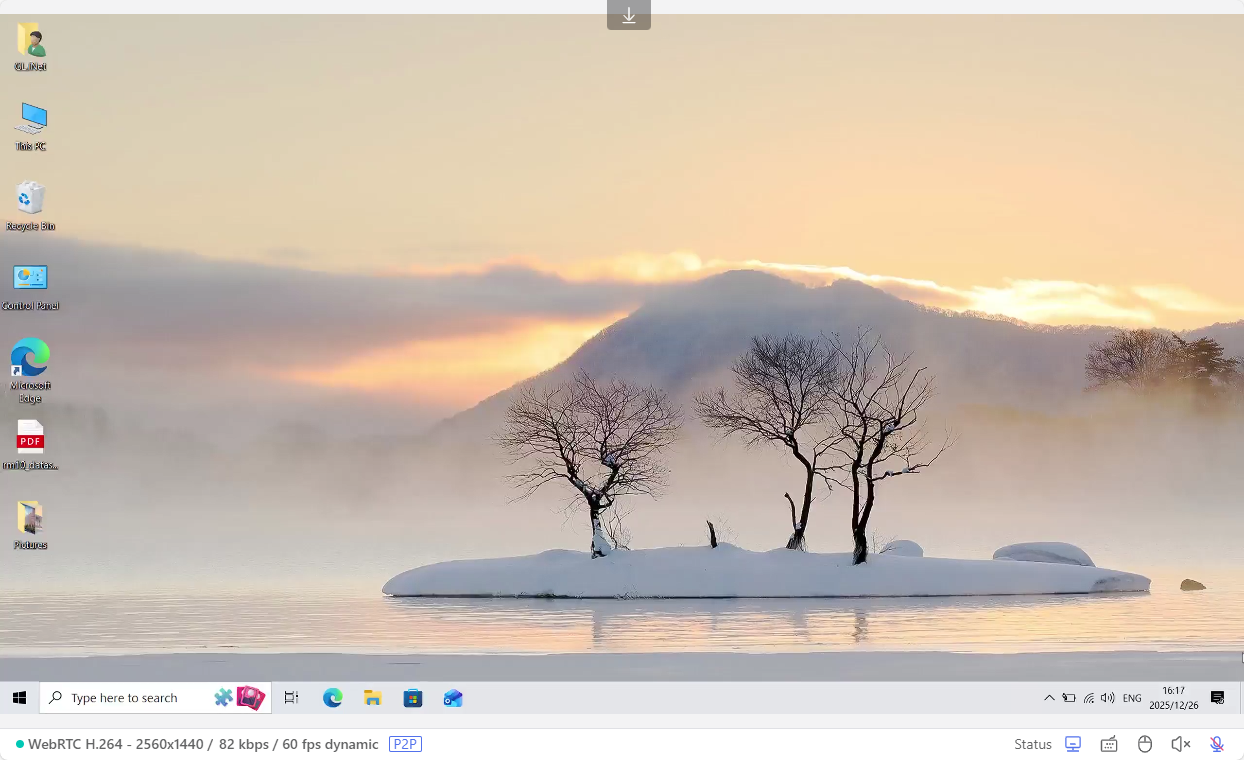Click the ENG language indicator
This screenshot has width=1244, height=760.
(x=1132, y=698)
